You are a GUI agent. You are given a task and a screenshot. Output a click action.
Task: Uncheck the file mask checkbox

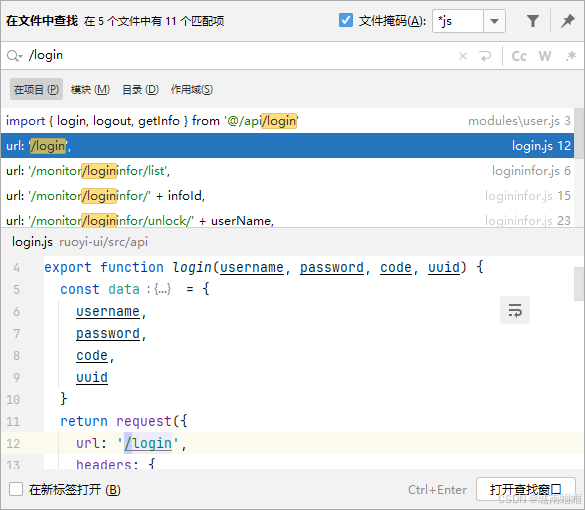coord(345,21)
